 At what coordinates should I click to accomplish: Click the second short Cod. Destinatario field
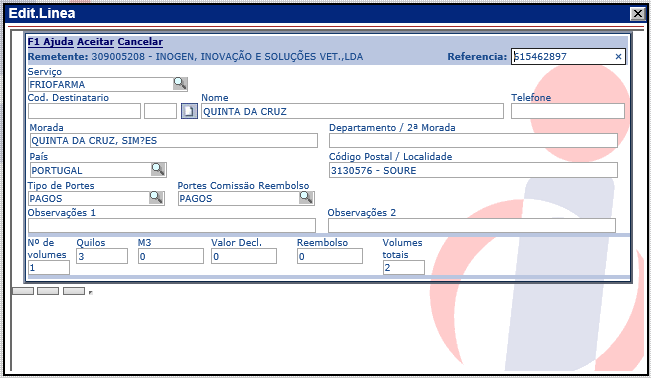(x=160, y=111)
